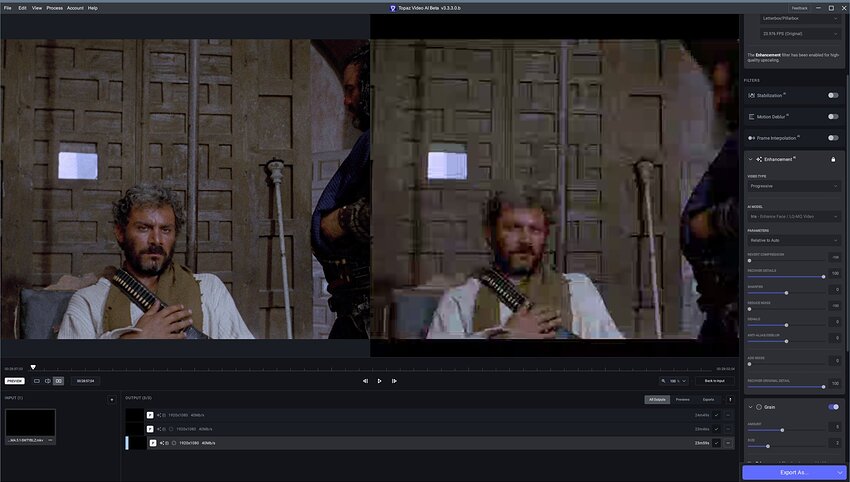Step to previous frame
Screen dimensions: 850x482
click(365, 381)
